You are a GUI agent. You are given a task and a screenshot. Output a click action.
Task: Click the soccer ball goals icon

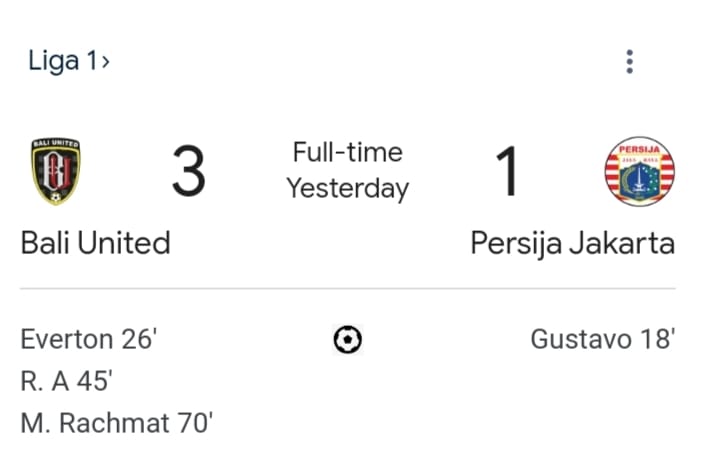coord(347,340)
